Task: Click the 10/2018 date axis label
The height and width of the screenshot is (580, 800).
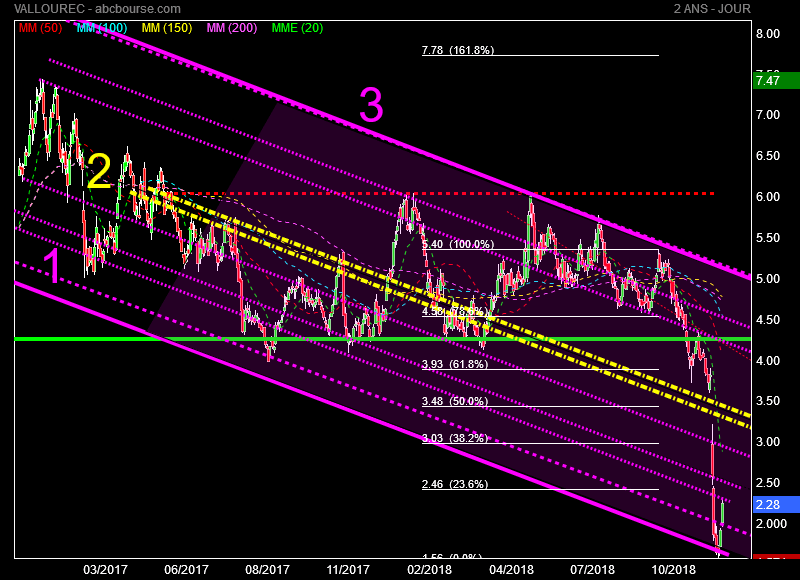Action: click(x=673, y=569)
